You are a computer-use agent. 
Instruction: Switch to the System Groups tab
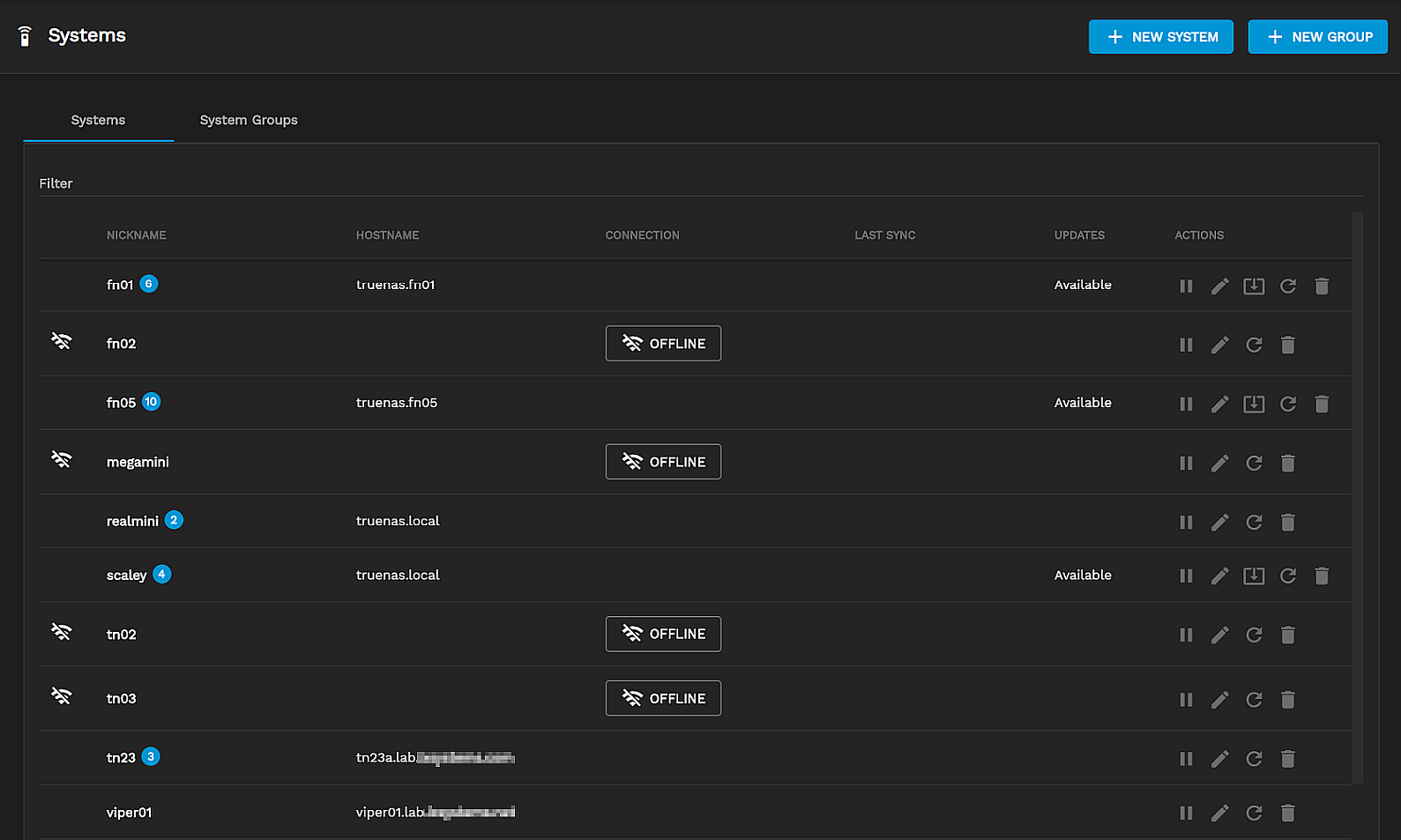click(x=249, y=120)
